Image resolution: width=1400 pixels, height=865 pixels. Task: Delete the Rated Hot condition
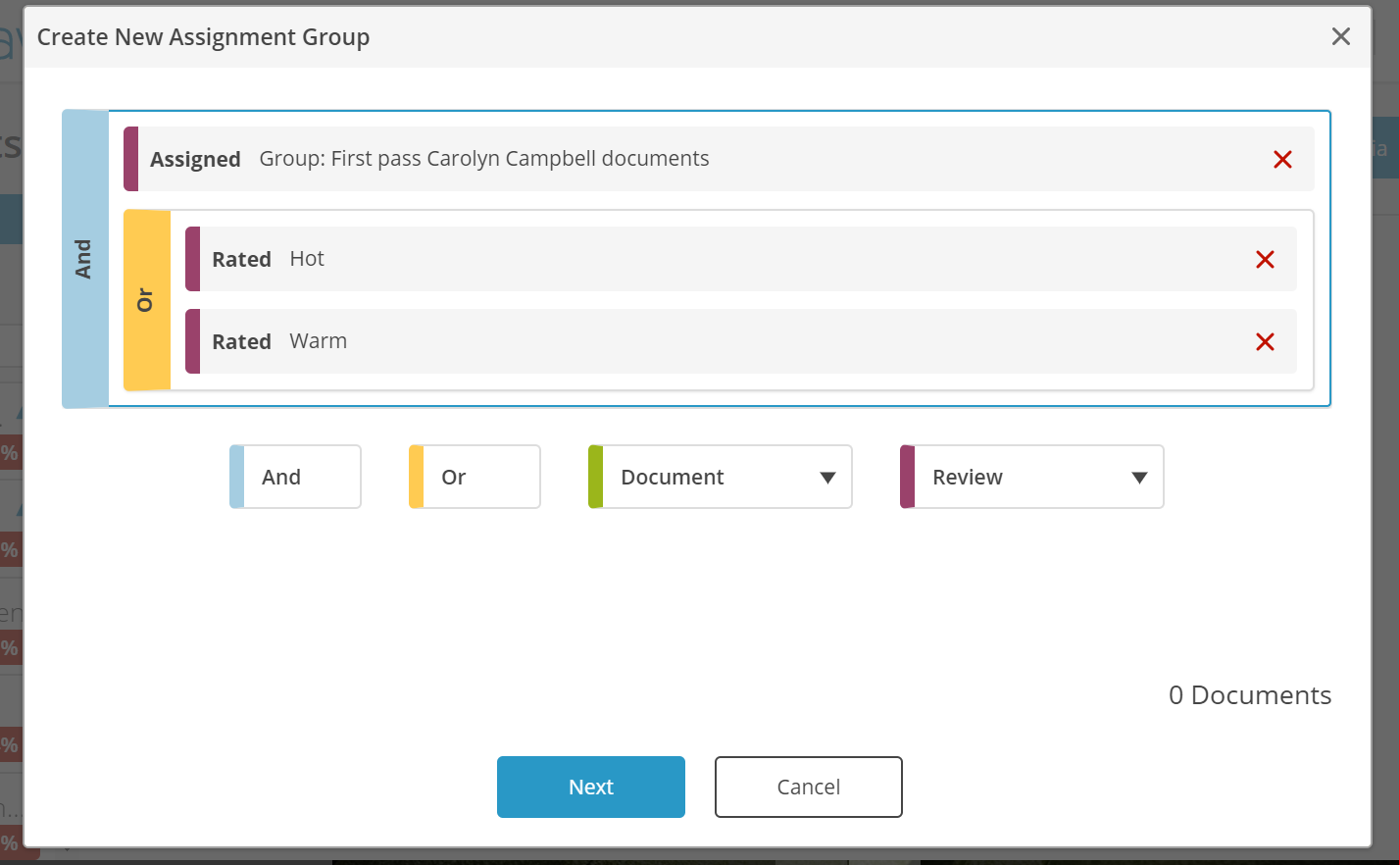tap(1265, 259)
